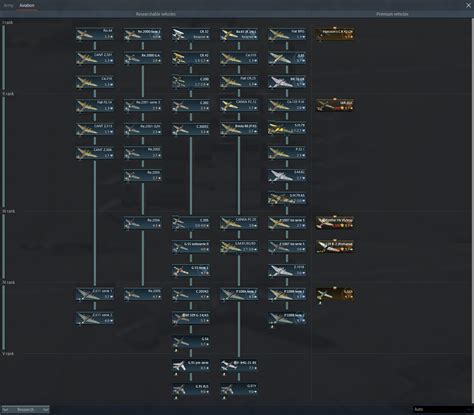The height and width of the screenshot is (415, 474).
Task: Select the Re.2005 fighter card
Action: 143,294
